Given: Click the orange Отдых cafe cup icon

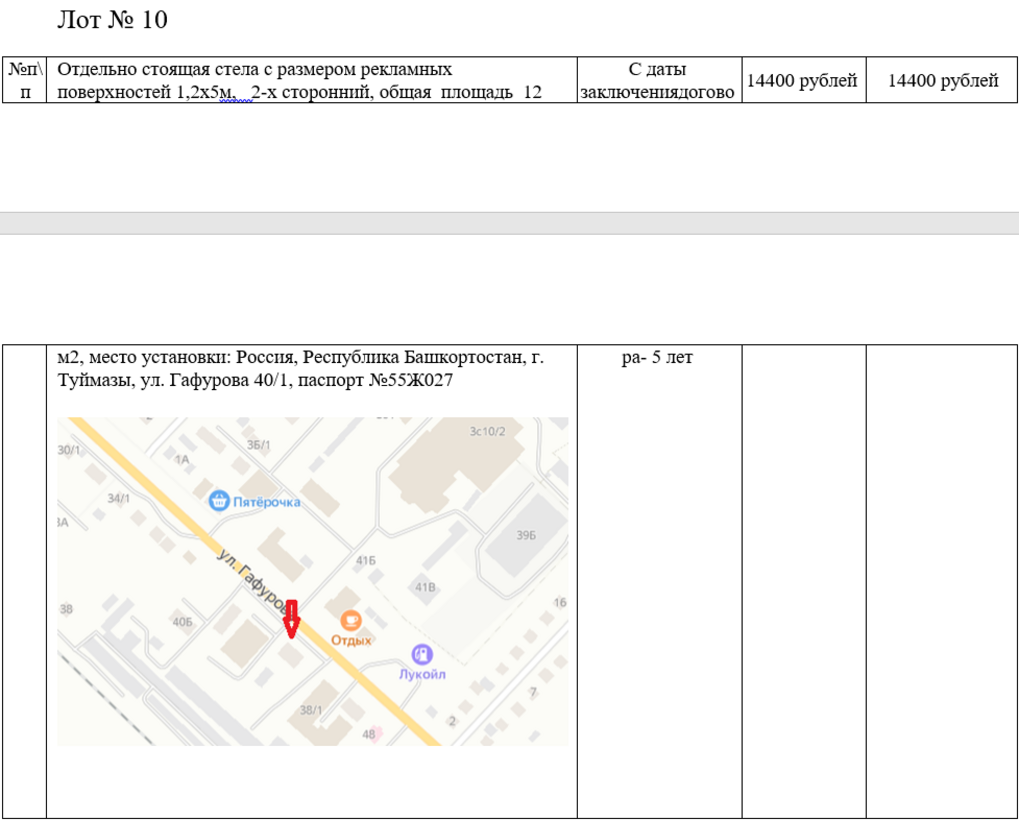Looking at the screenshot, I should point(351,620).
